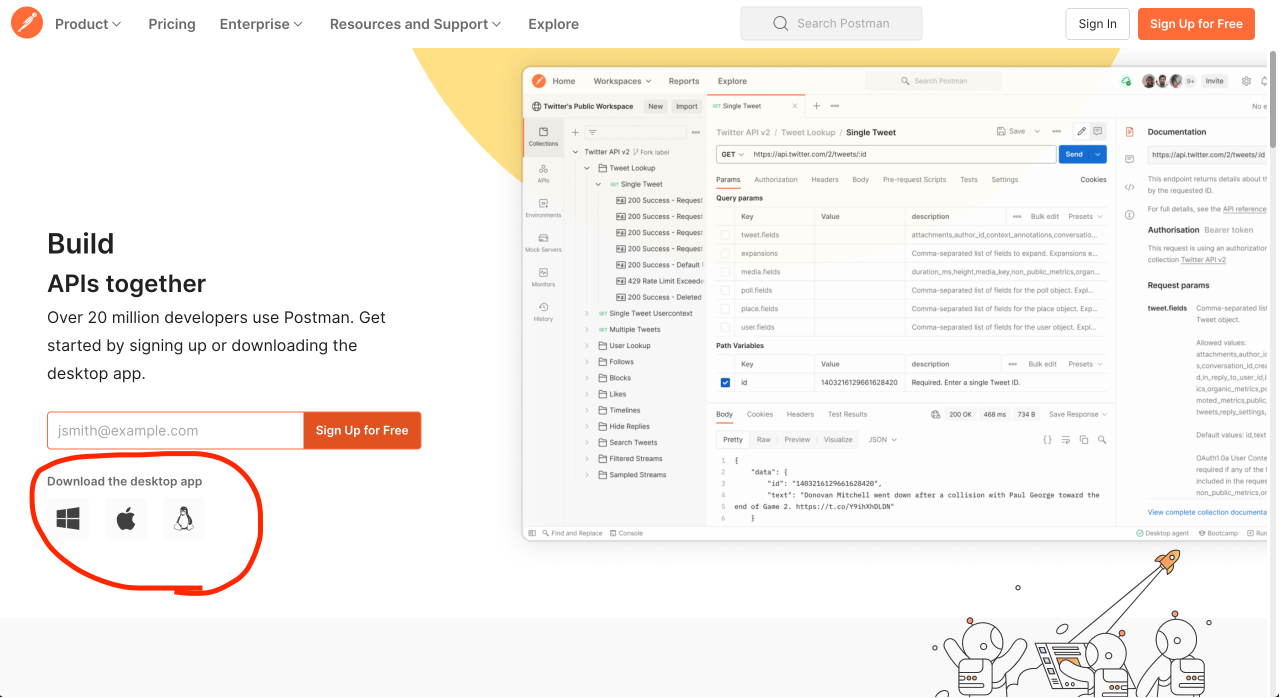Open the GET method dropdown
Image resolution: width=1282 pixels, height=698 pixels.
click(x=733, y=154)
